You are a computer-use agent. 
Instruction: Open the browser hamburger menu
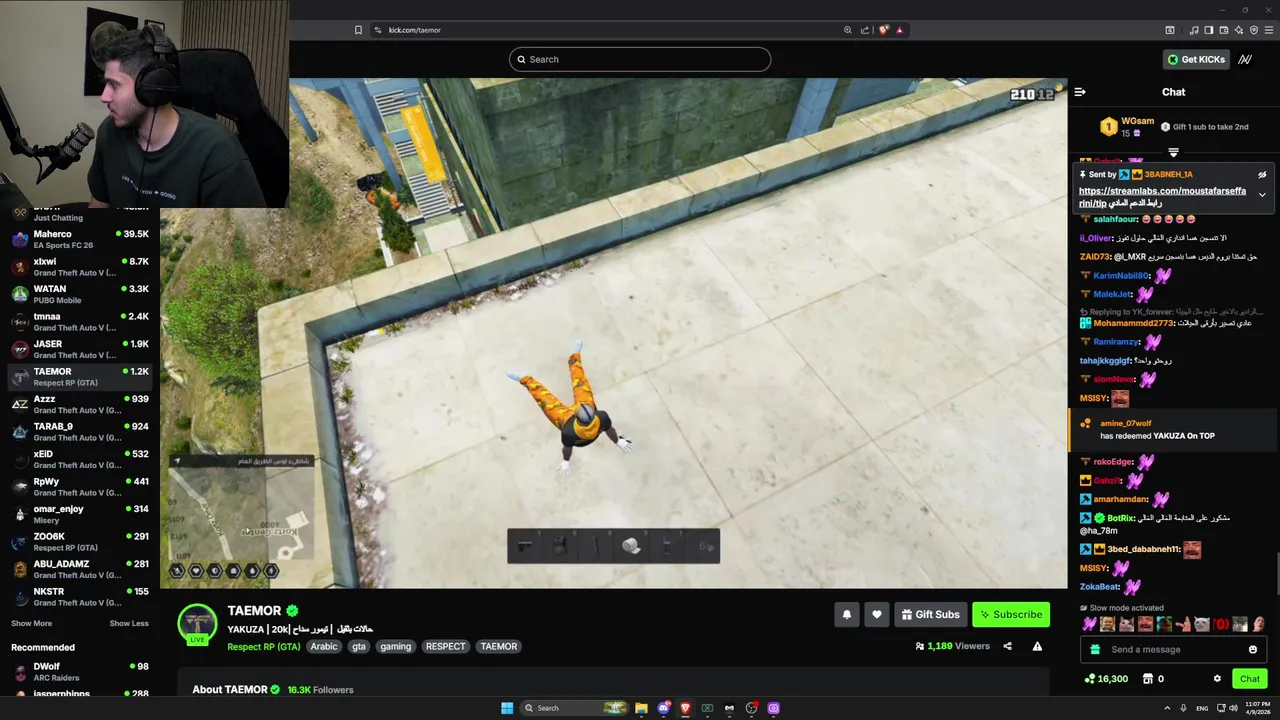point(1268,30)
